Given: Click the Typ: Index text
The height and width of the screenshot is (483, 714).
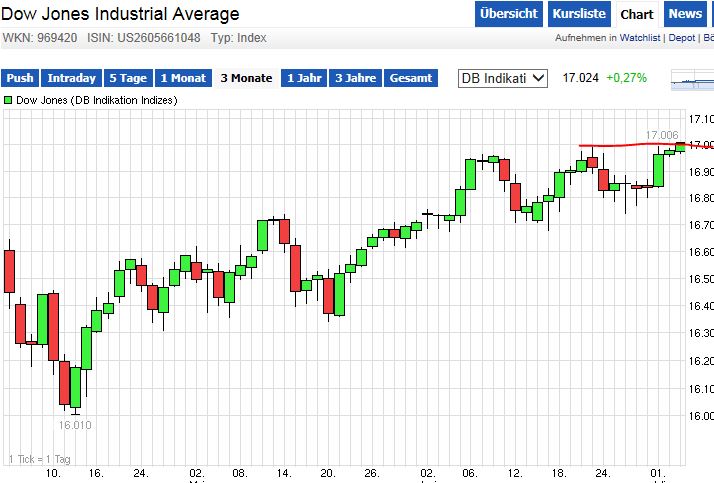Looking at the screenshot, I should pos(238,38).
